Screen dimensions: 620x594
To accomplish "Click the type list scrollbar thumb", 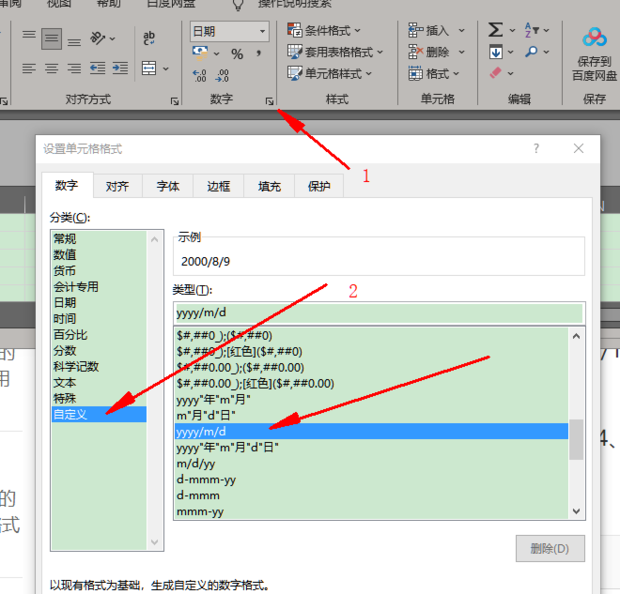I will click(x=576, y=440).
